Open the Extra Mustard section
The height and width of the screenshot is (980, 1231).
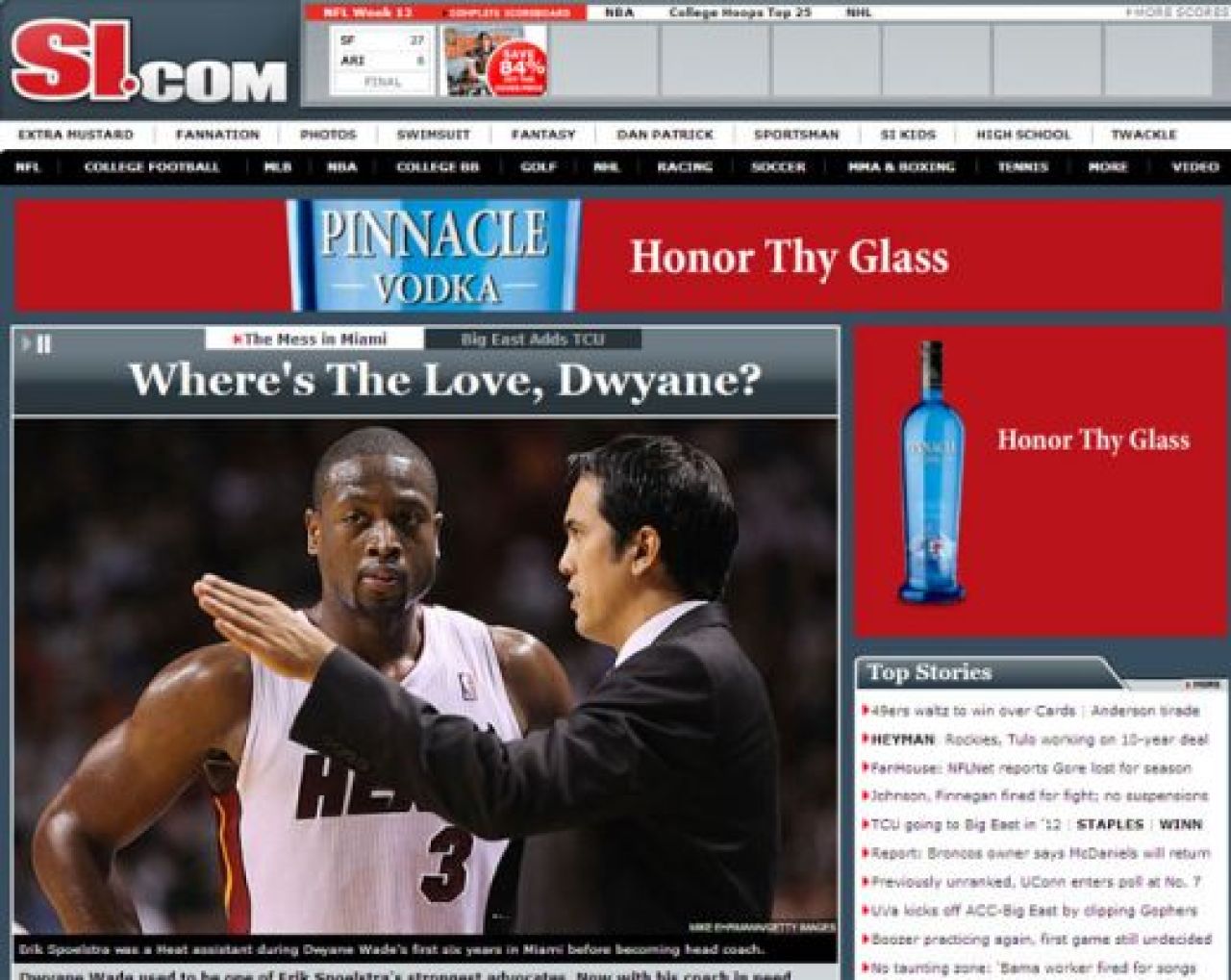tap(76, 135)
